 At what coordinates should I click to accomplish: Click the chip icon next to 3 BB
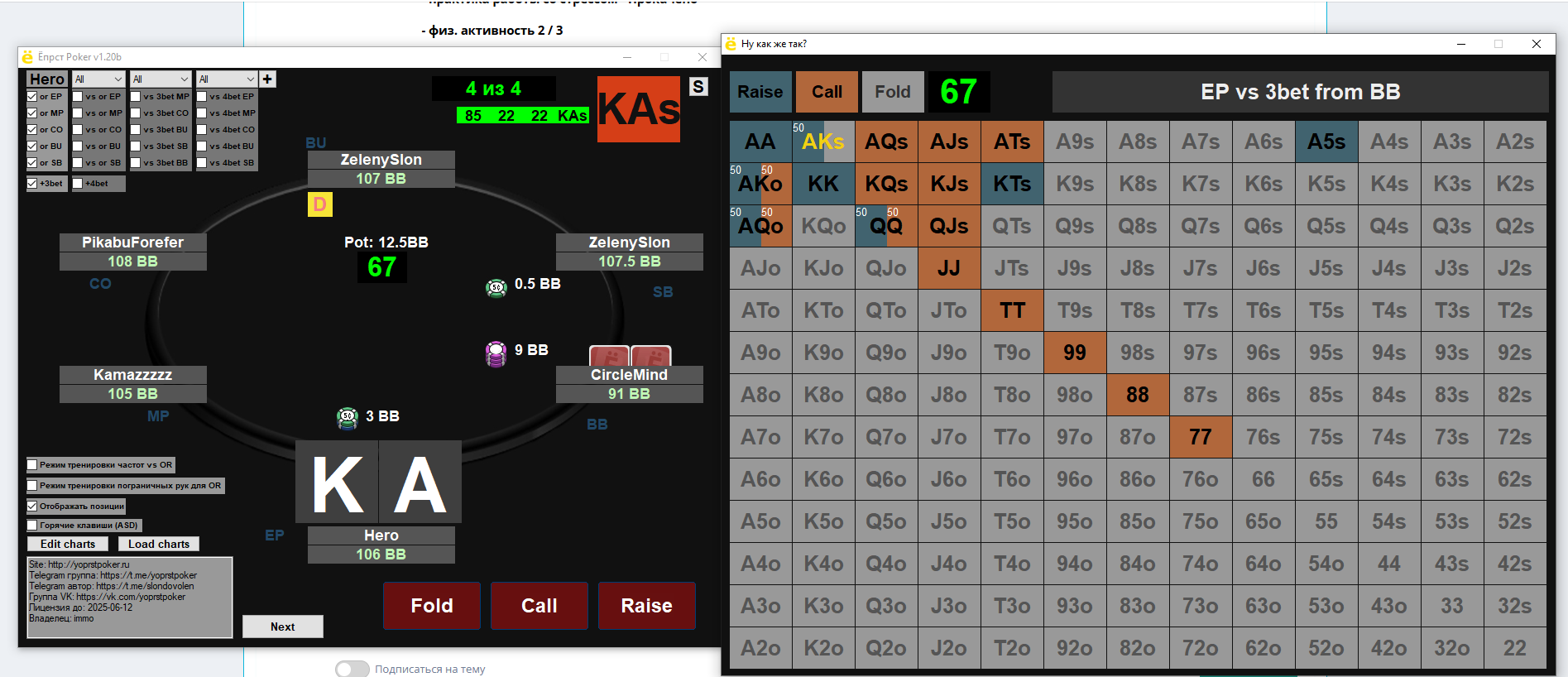[x=348, y=418]
